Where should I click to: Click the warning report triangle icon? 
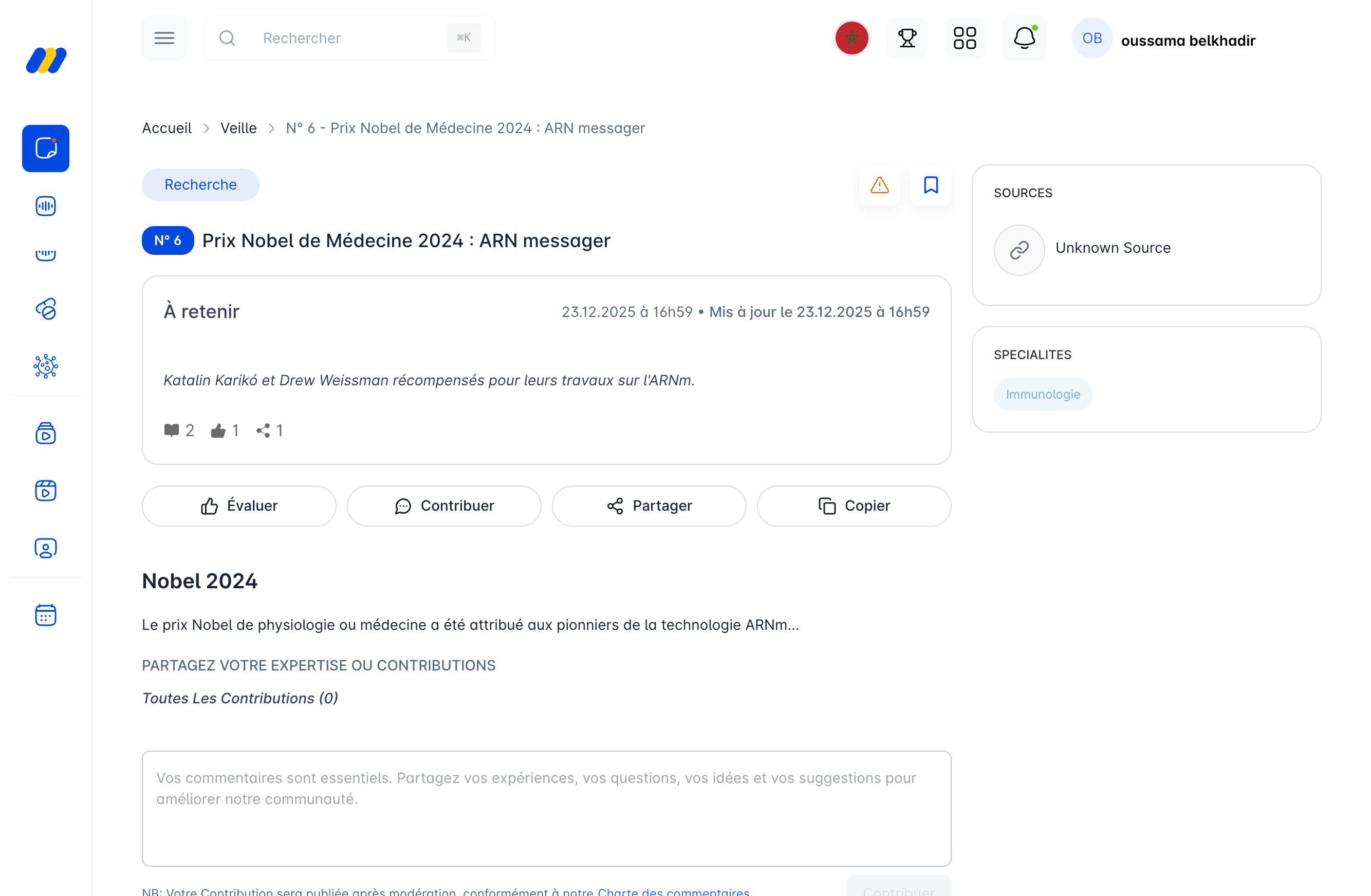[879, 185]
